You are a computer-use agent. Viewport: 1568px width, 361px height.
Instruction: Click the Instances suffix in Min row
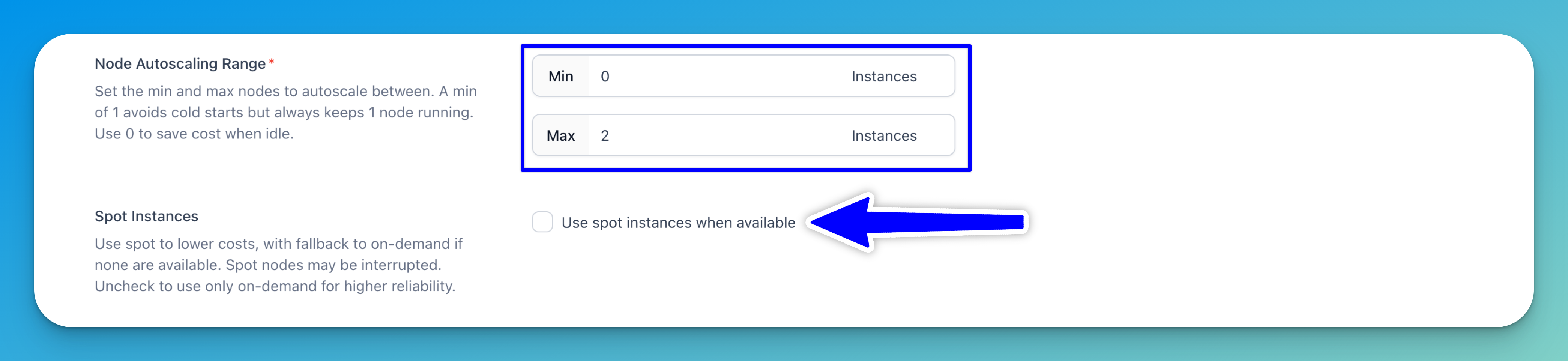884,76
